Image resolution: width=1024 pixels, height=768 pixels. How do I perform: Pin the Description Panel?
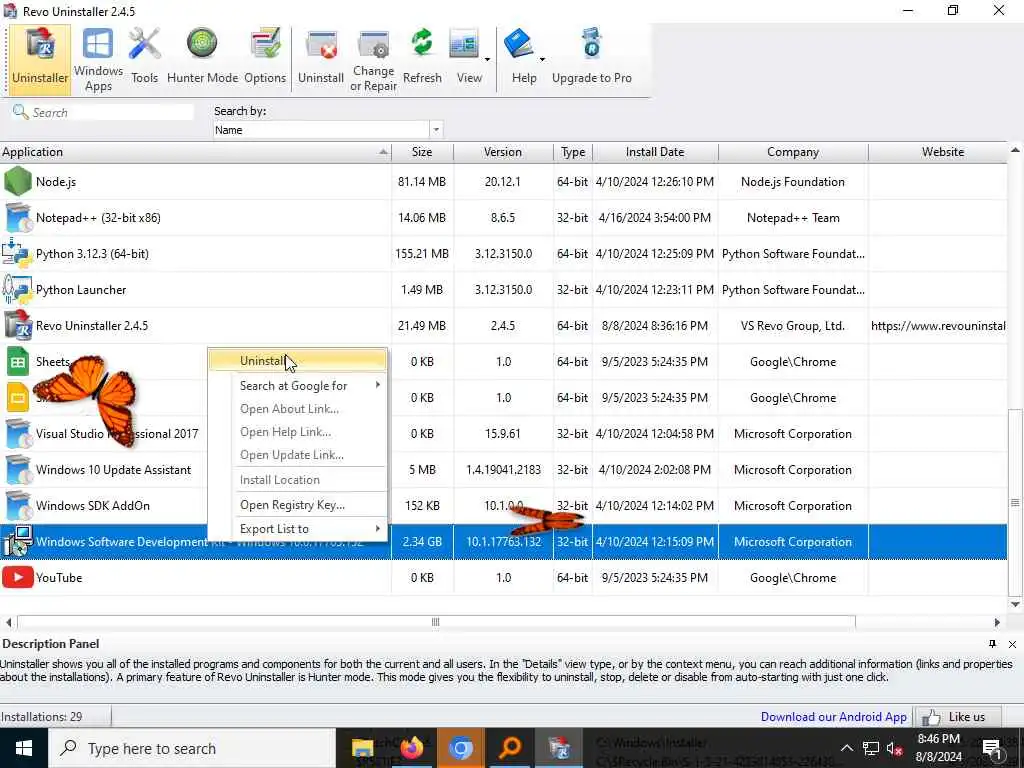click(993, 644)
